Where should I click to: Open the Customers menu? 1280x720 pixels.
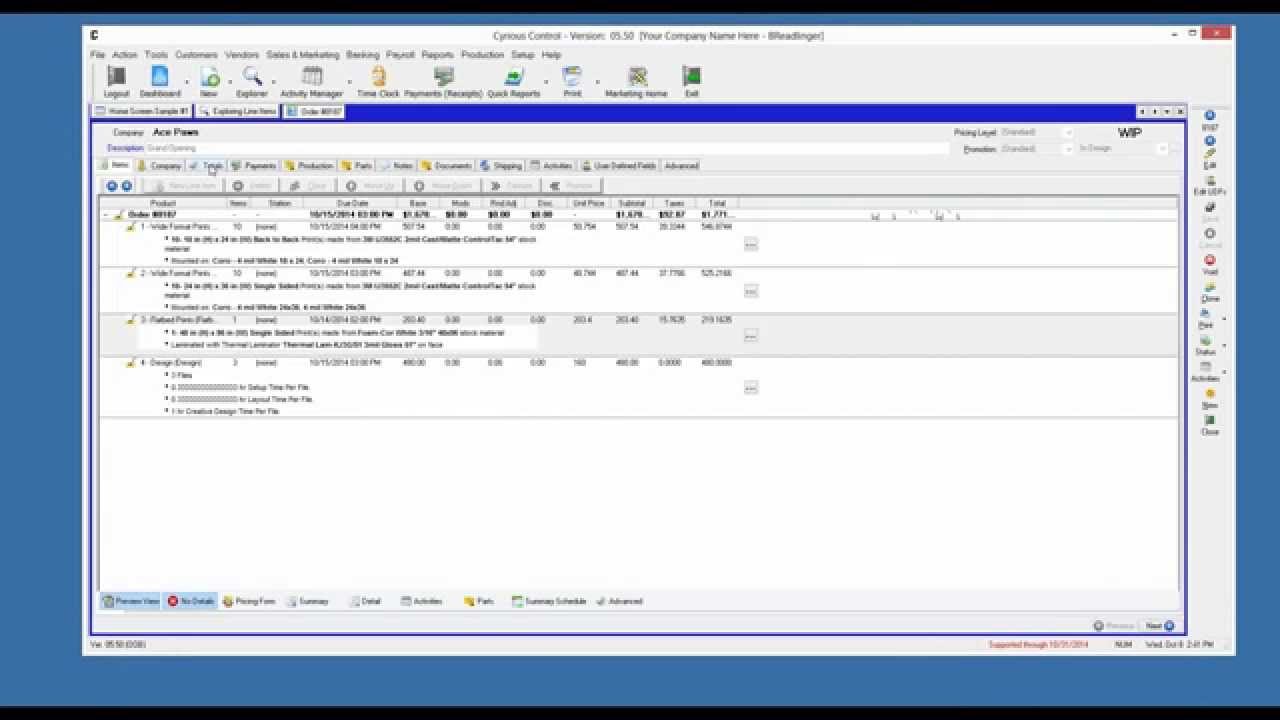coord(196,55)
